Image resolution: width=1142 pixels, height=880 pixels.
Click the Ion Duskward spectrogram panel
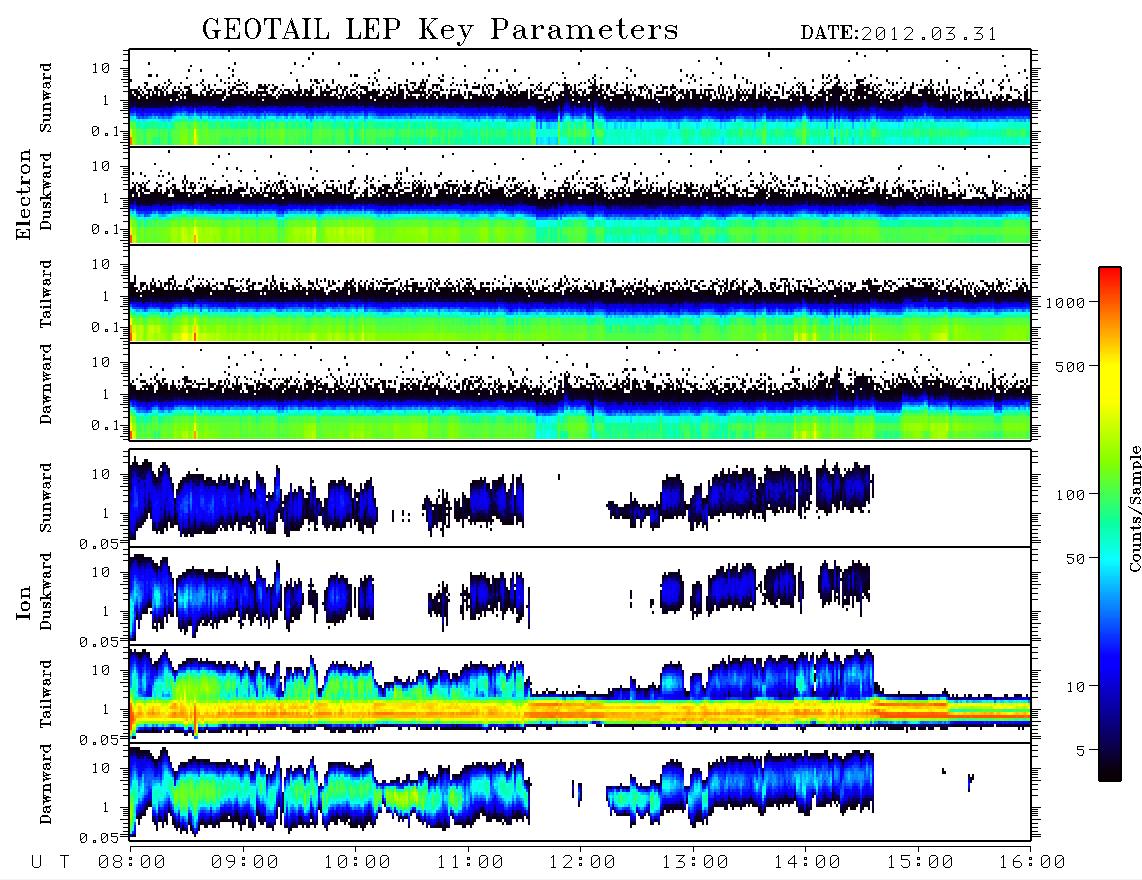580,596
